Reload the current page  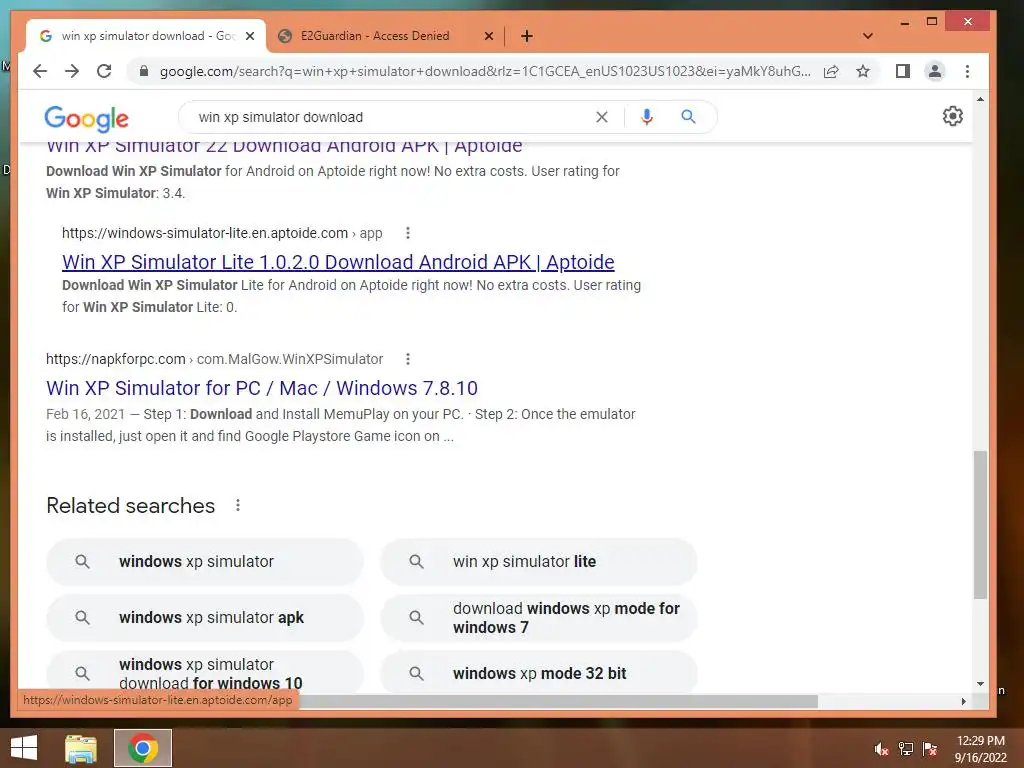click(x=104, y=71)
